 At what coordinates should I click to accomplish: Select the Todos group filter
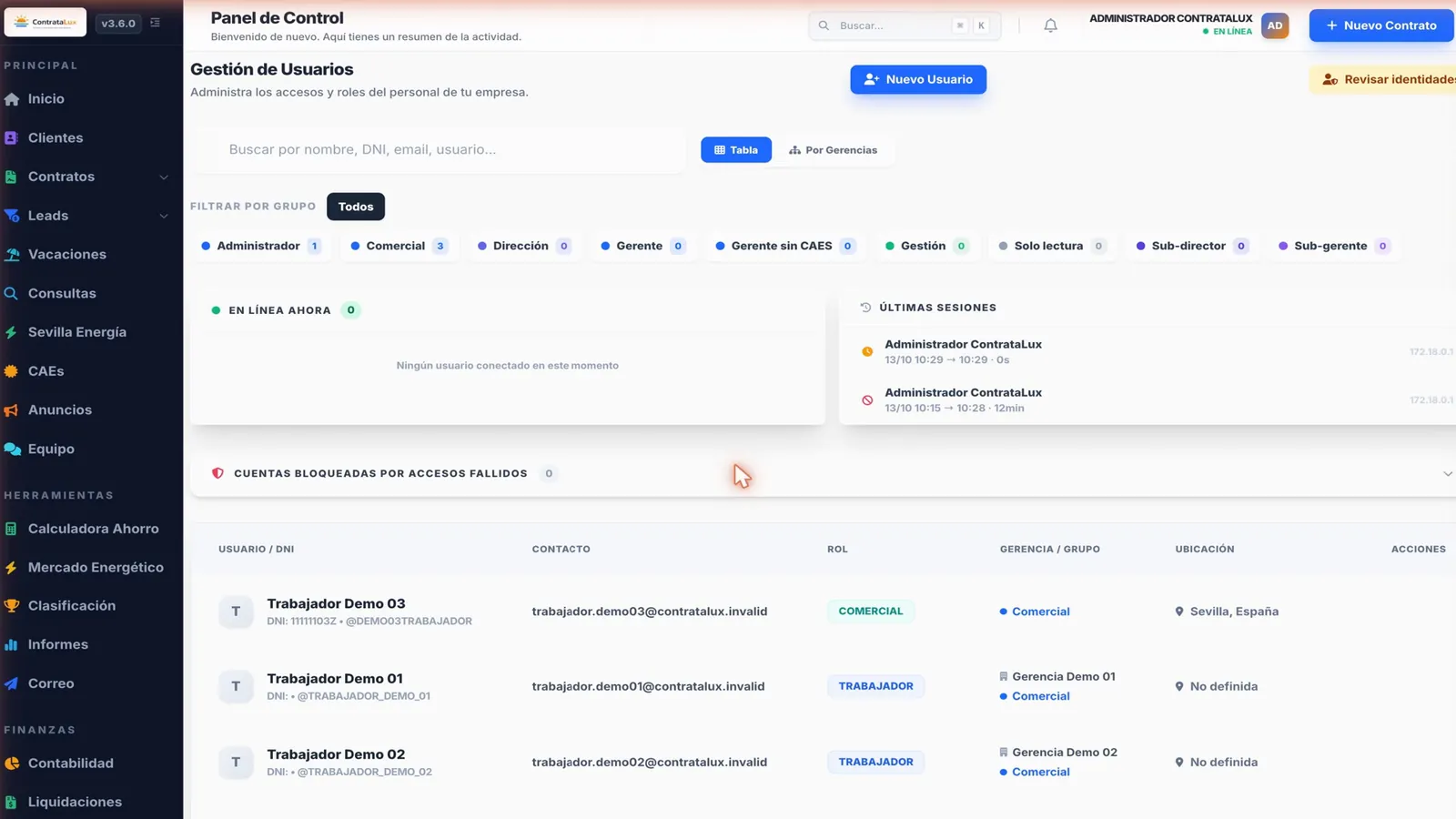point(356,207)
